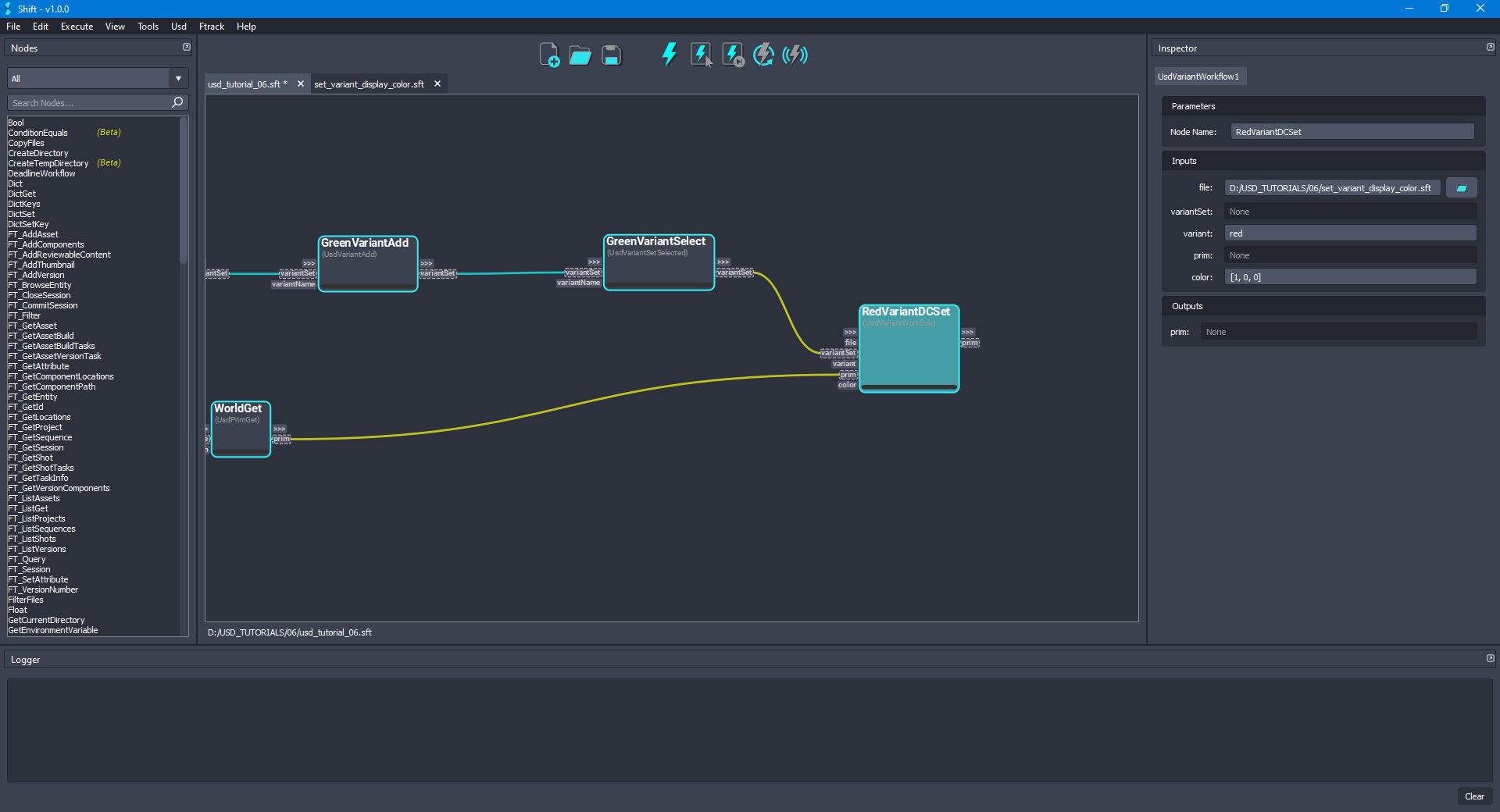
Task: Collapse the Outputs section in the Inspector
Action: coord(1187,306)
